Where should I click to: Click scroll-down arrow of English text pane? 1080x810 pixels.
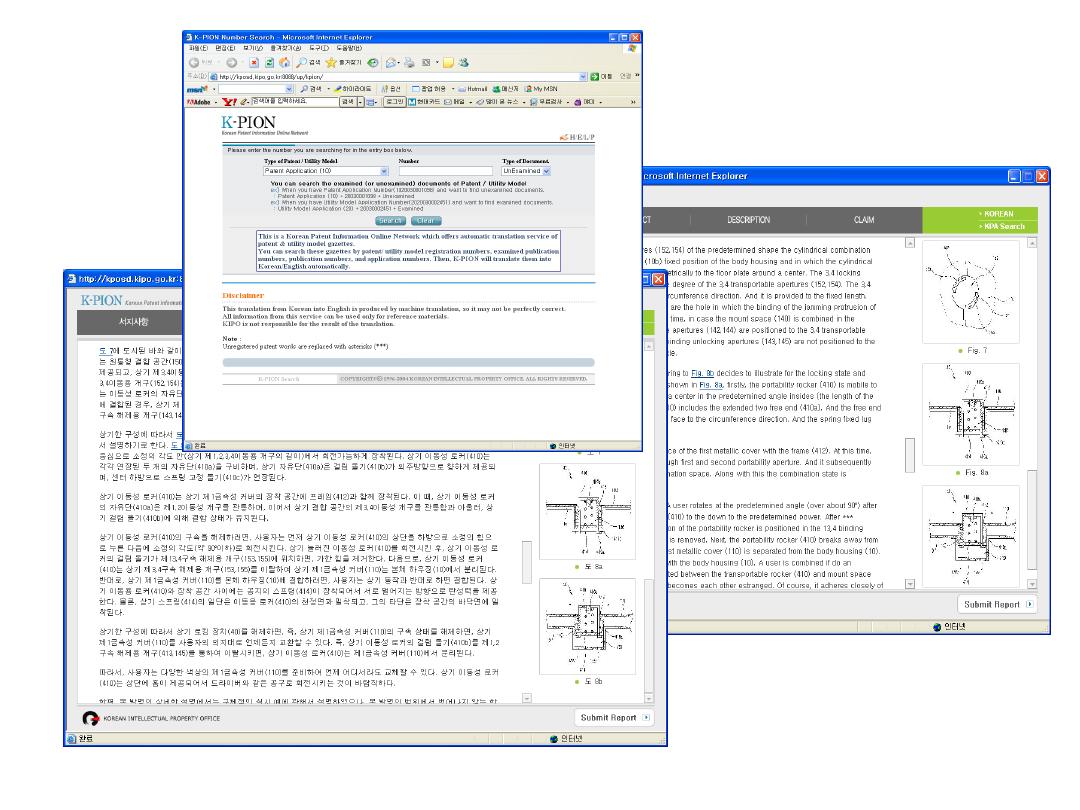(910, 584)
